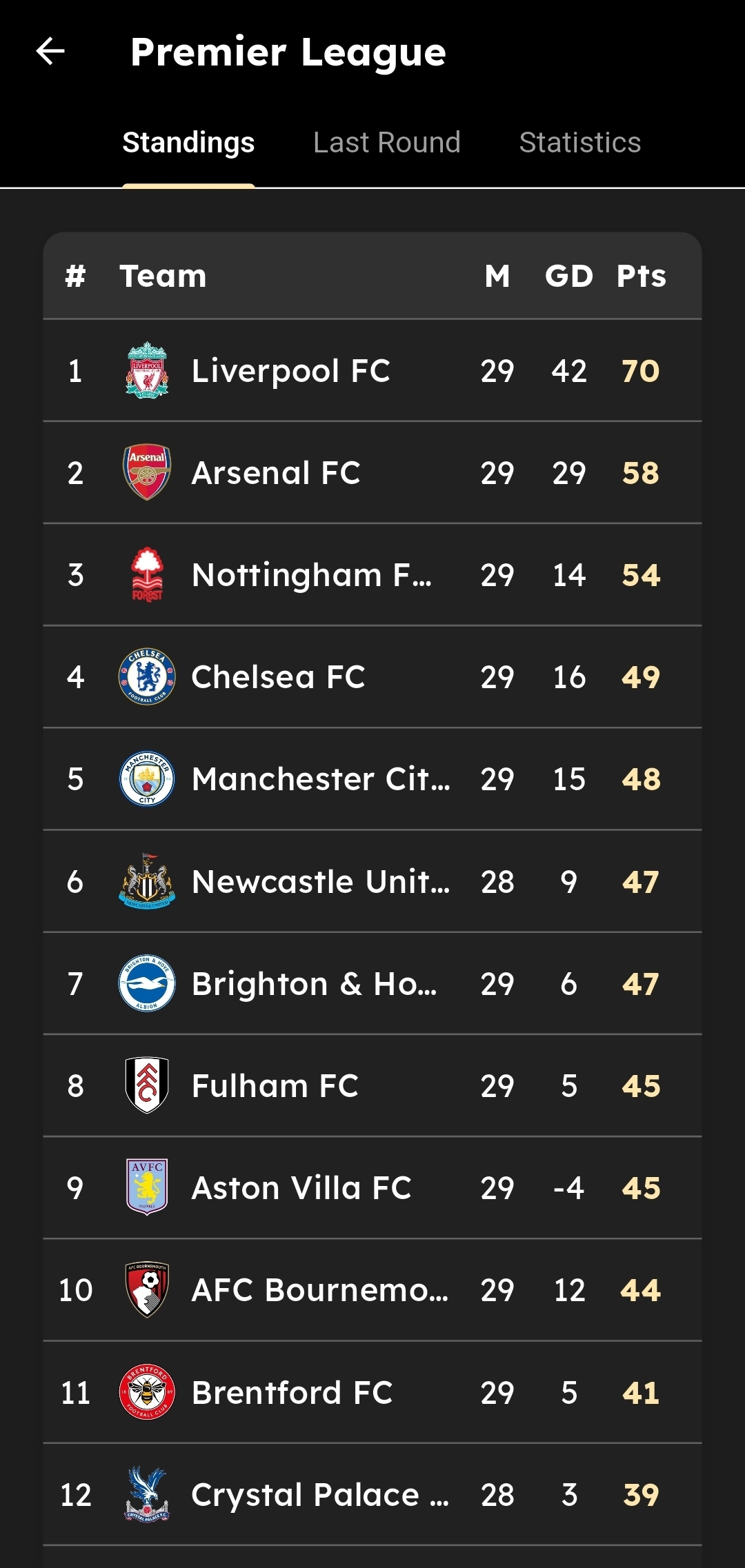Tap the Crystal Palace eagle crest

click(147, 1494)
